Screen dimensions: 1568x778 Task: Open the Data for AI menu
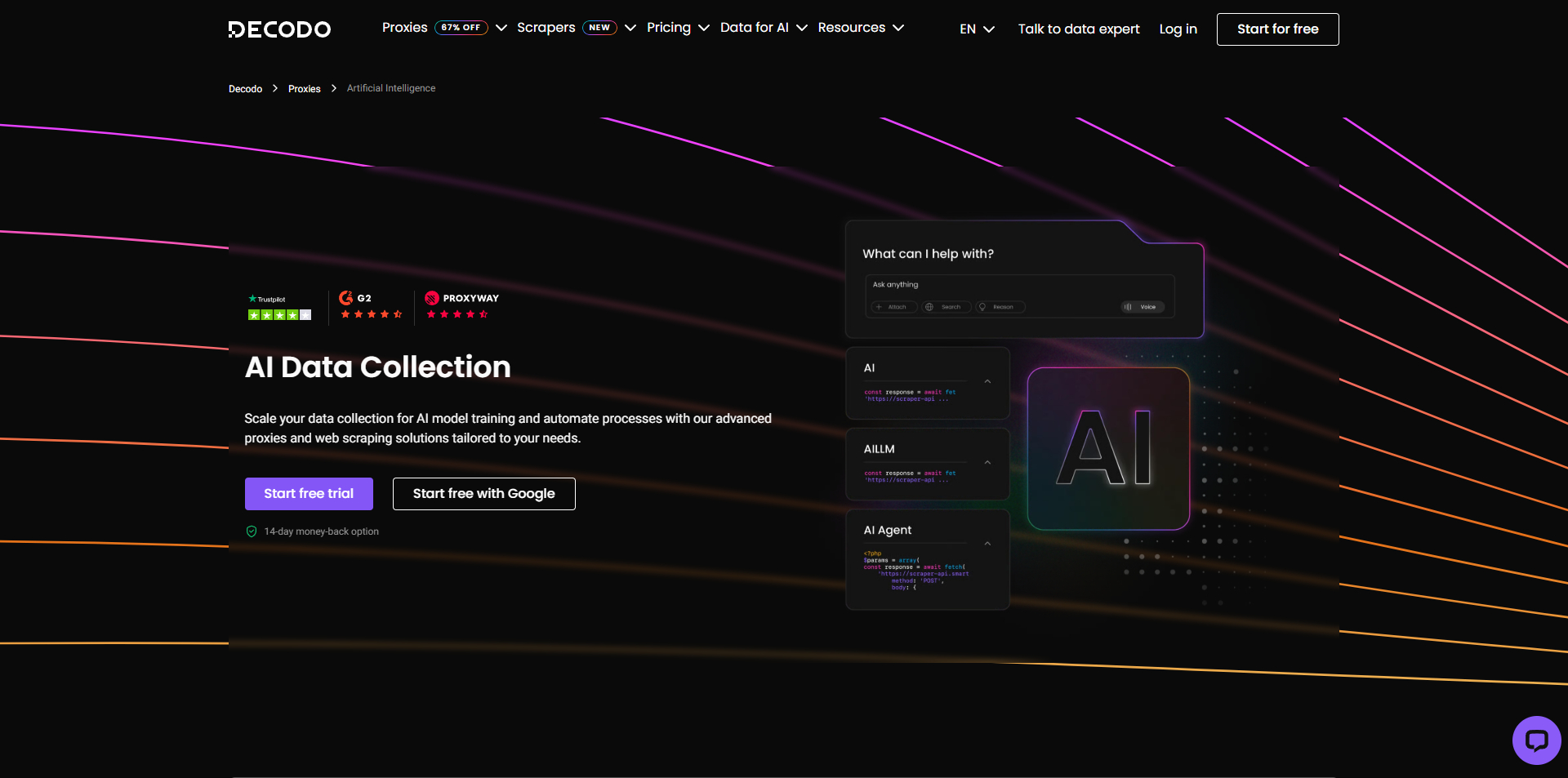(763, 28)
